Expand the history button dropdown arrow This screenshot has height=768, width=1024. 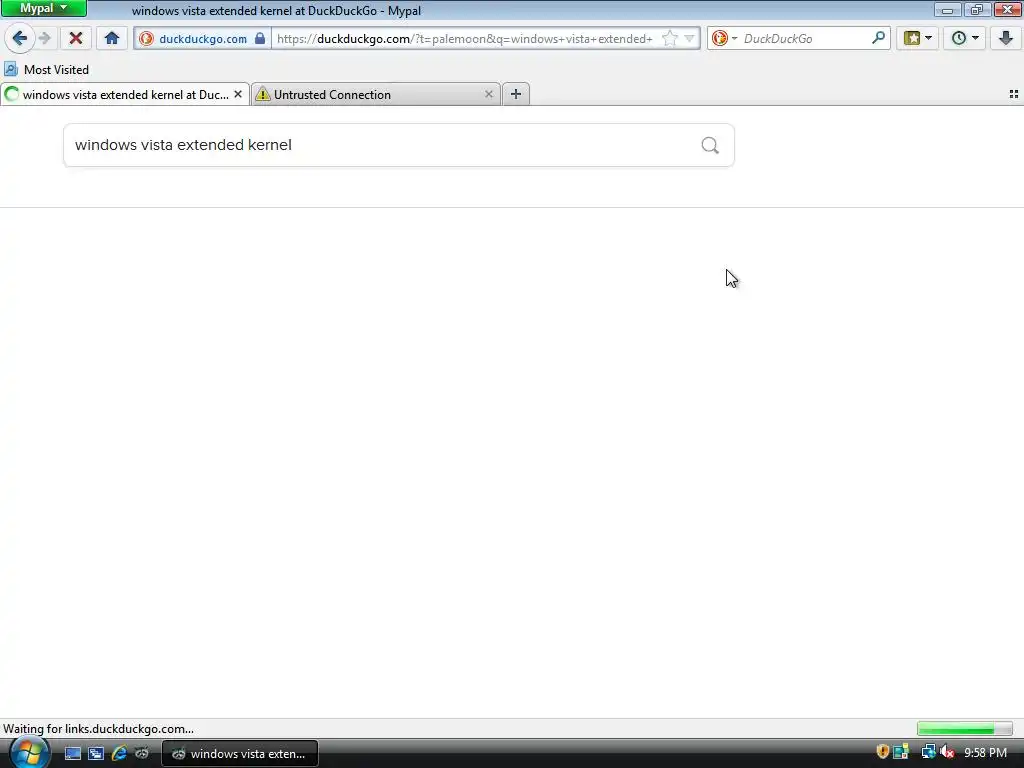[976, 39]
